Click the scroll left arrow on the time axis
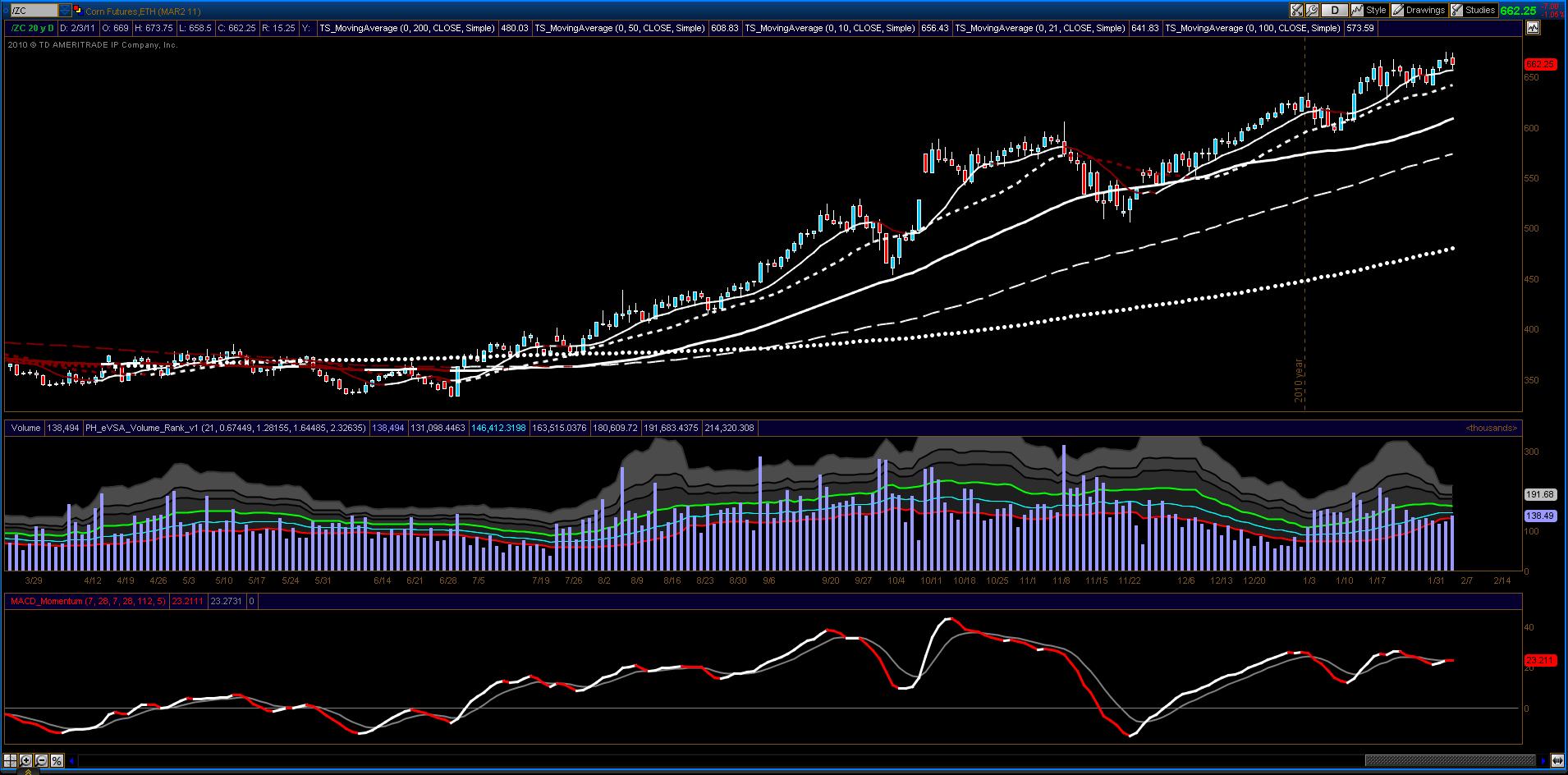1568x775 pixels. click(73, 760)
